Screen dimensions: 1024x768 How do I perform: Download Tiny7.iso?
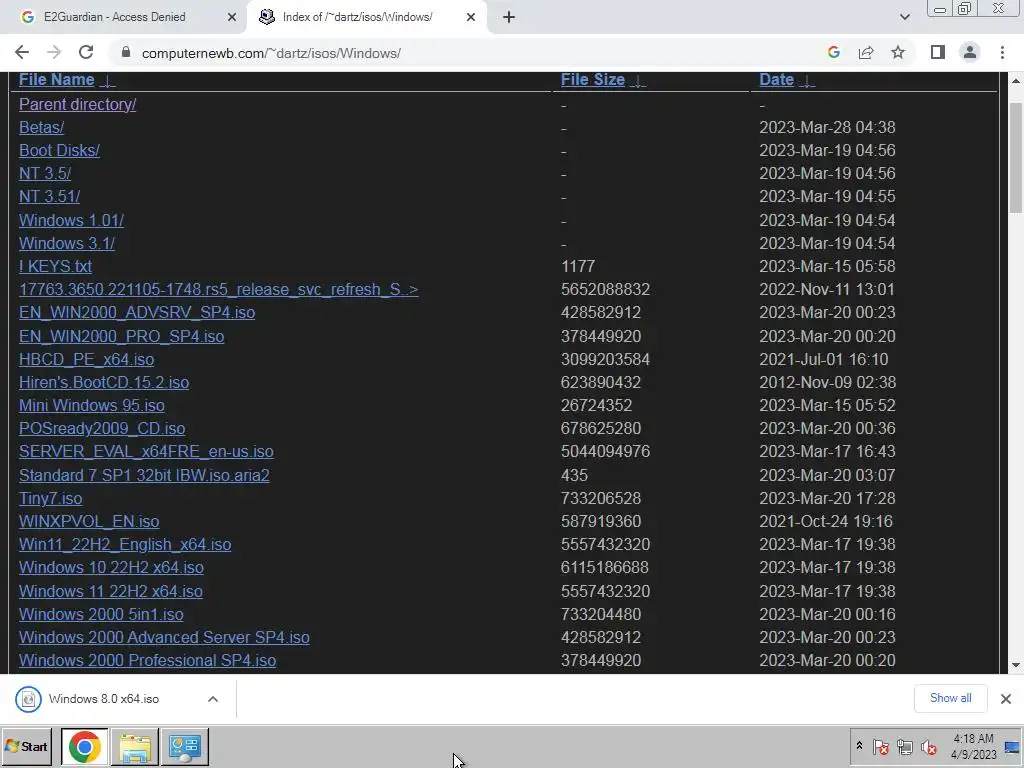[x=51, y=498]
